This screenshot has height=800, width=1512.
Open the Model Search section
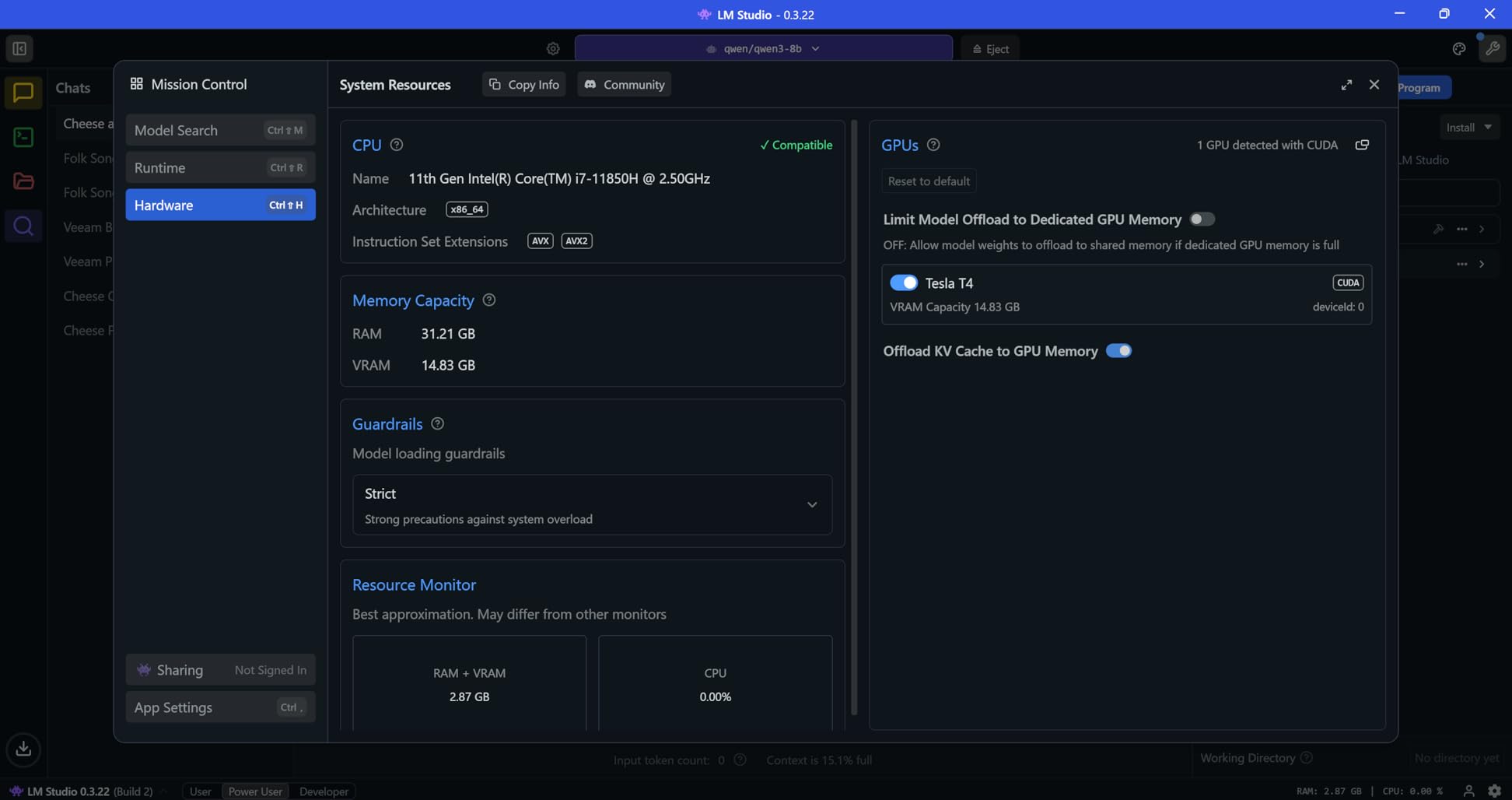pos(220,130)
